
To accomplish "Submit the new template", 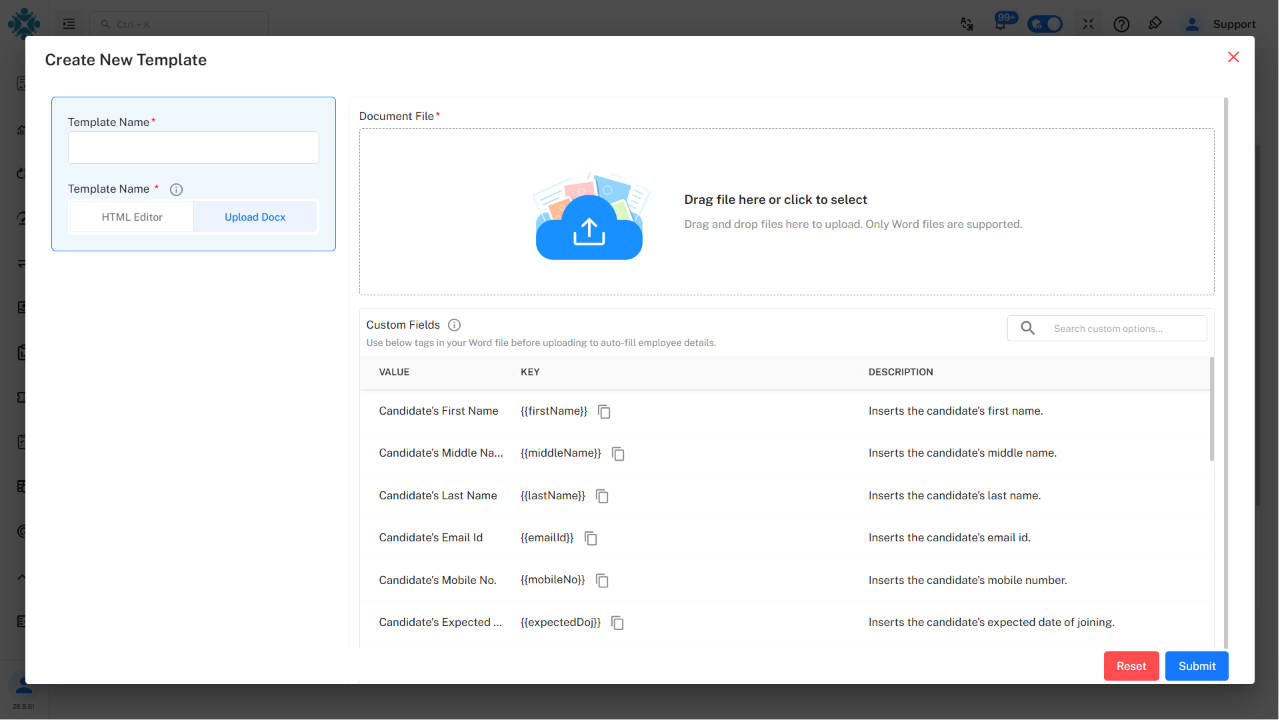I will pyautogui.click(x=1196, y=666).
